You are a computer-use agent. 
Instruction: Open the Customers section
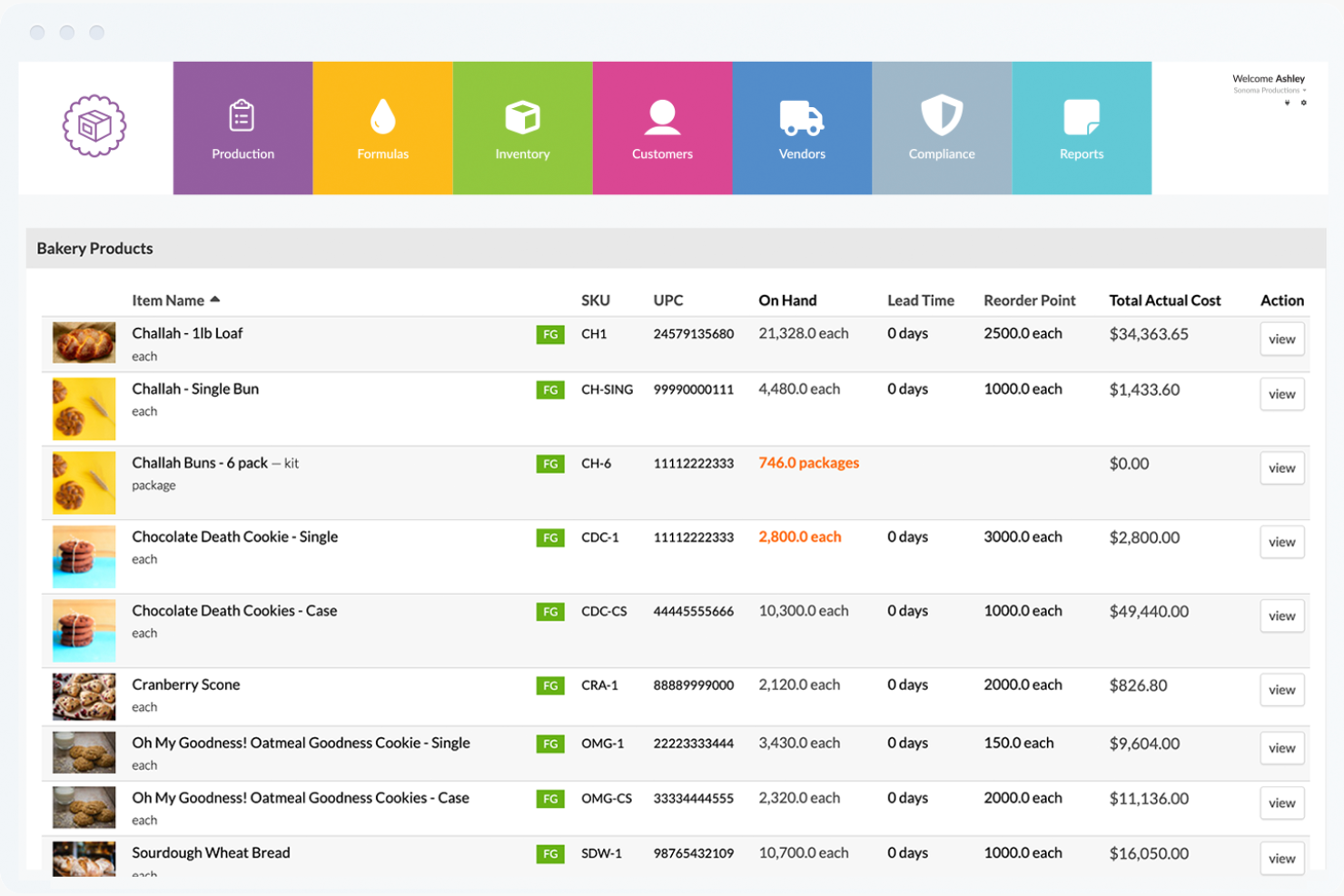[663, 128]
